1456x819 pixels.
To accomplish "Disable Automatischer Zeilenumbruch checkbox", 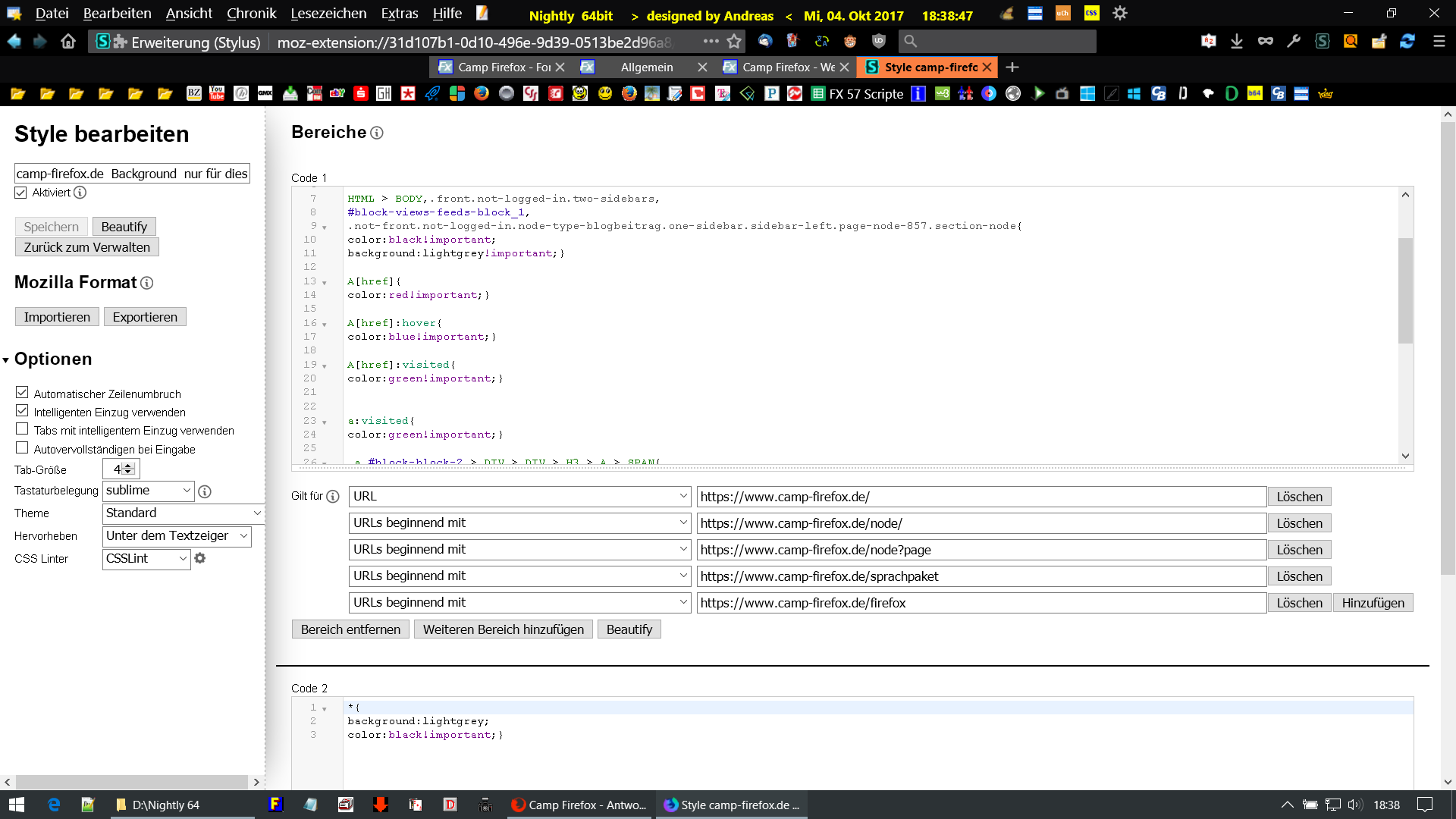I will (22, 393).
